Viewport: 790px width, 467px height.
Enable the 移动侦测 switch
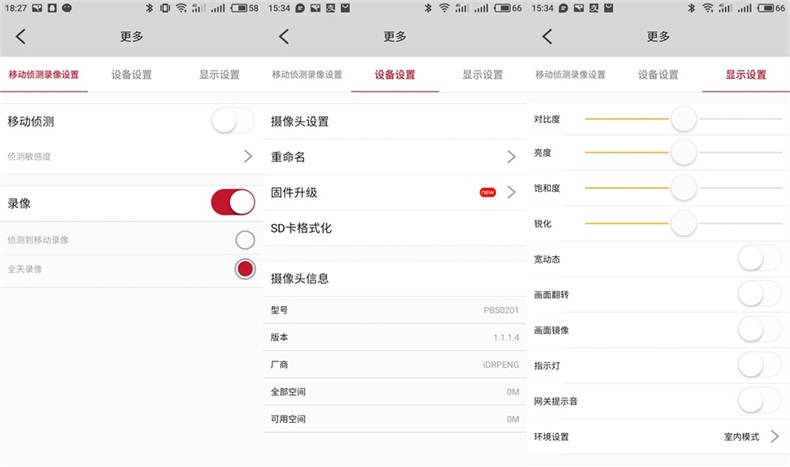233,121
